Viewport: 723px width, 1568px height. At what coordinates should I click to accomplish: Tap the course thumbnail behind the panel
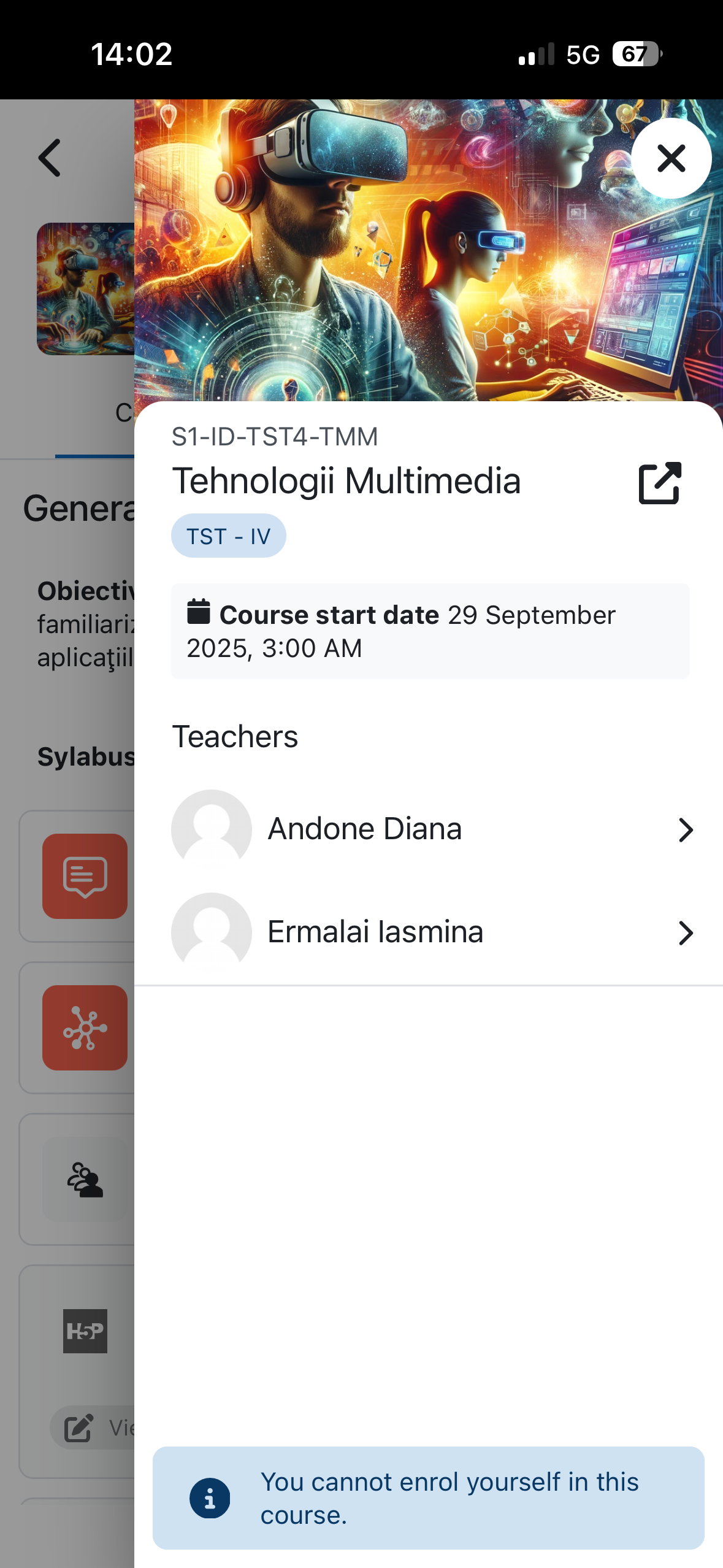(85, 288)
